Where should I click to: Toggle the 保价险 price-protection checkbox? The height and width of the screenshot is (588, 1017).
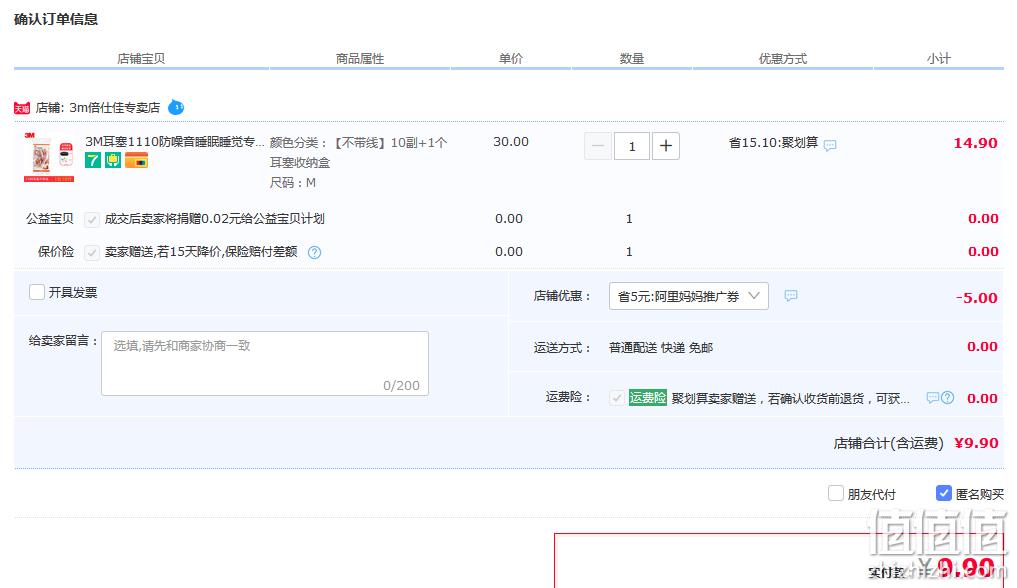[91, 252]
